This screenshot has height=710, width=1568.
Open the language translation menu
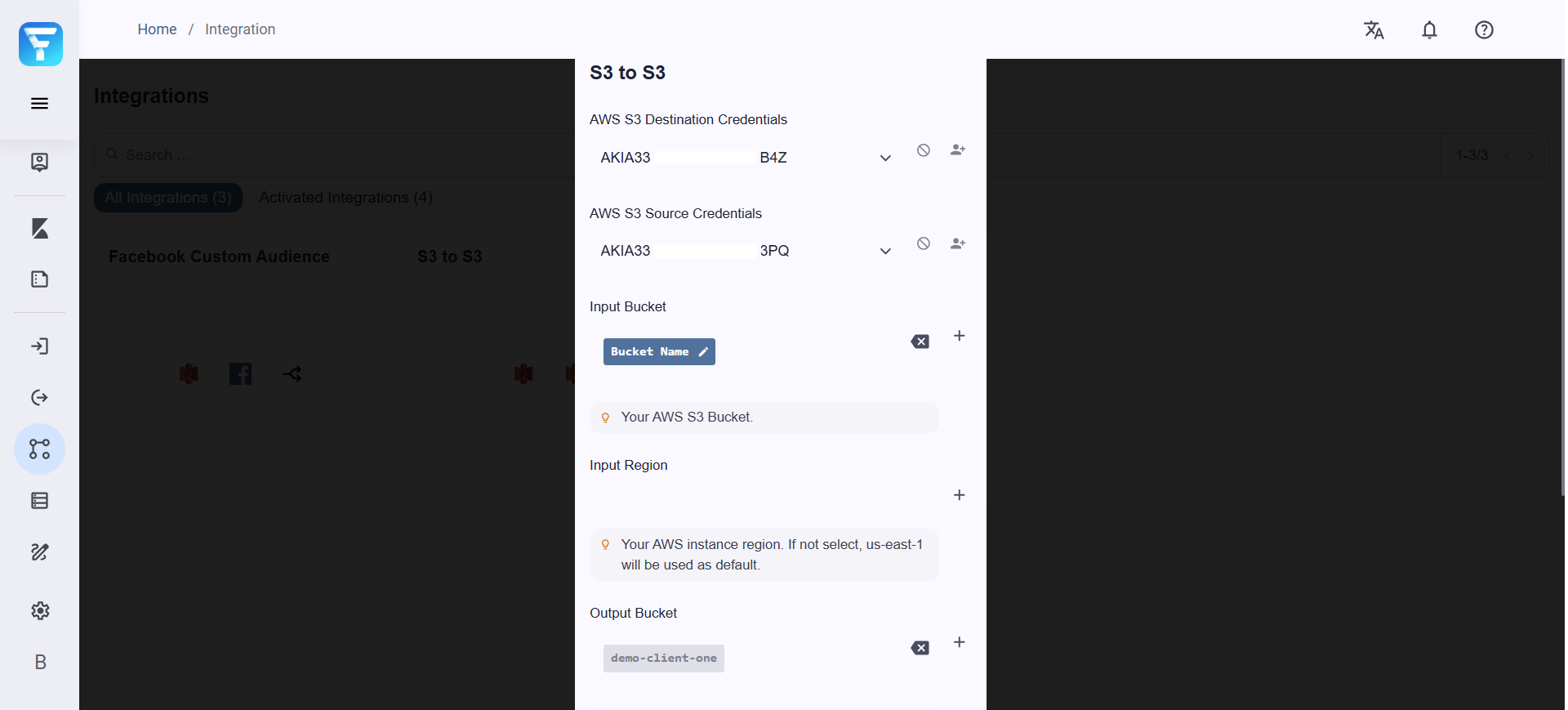click(x=1374, y=29)
